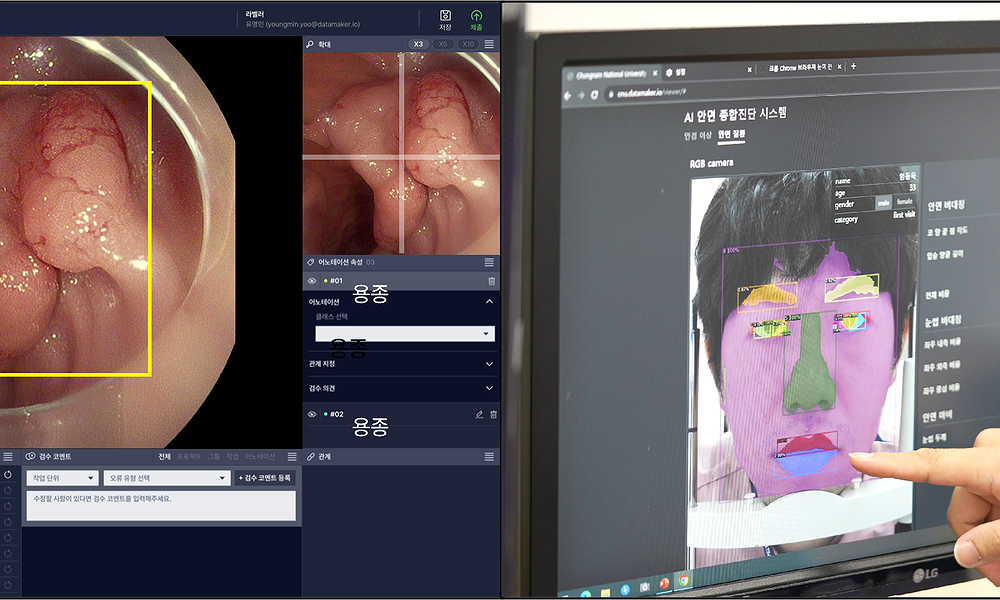Open a new browser tab with the plus
The image size is (1000, 600).
point(853,66)
